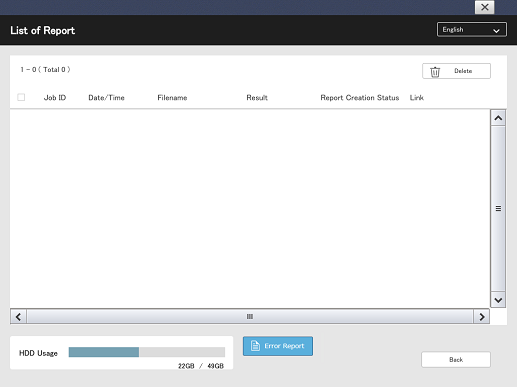Click the Back button
The width and height of the screenshot is (517, 387).
pos(456,359)
